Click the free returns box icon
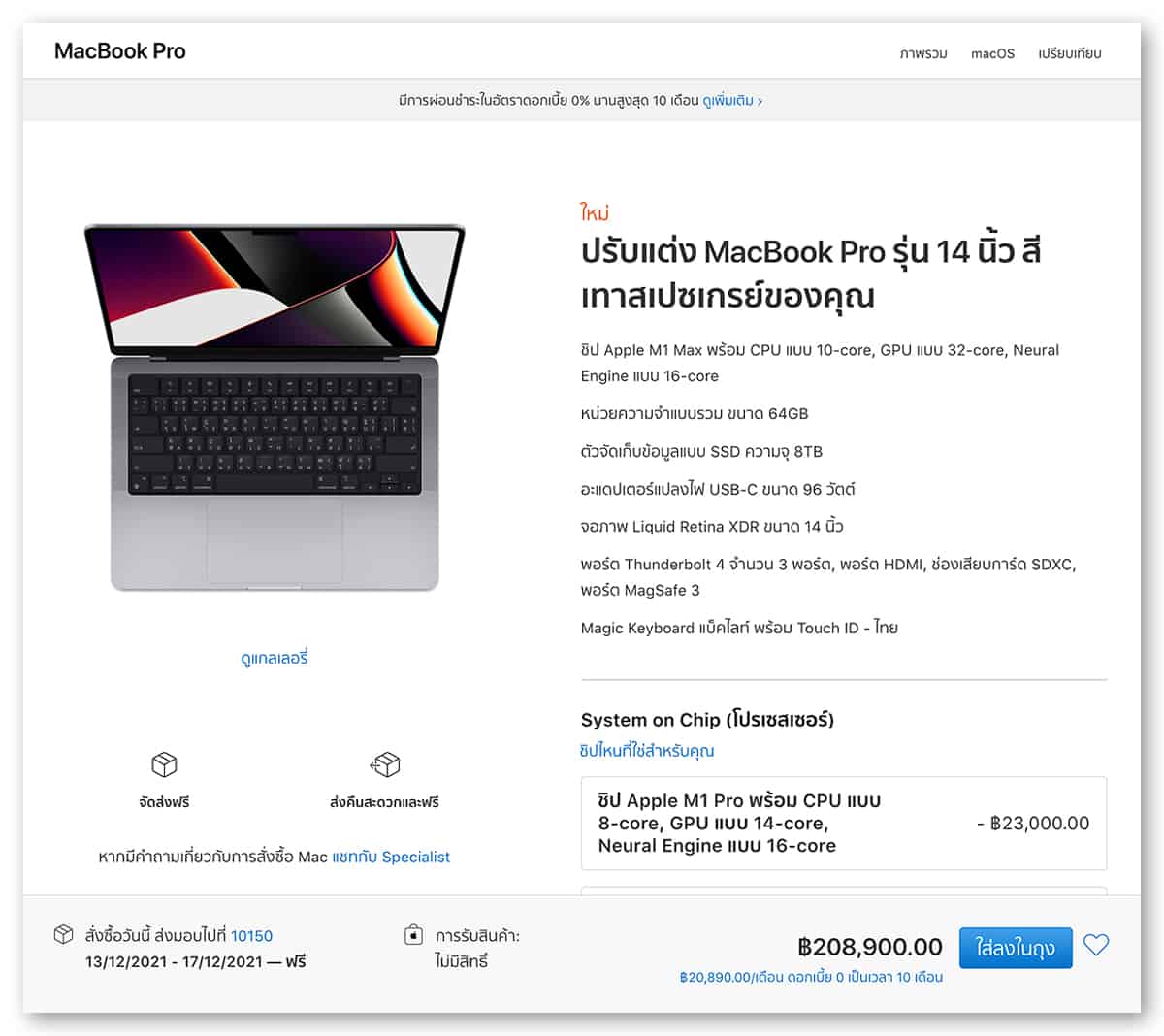This screenshot has width=1164, height=1036. coord(385,764)
